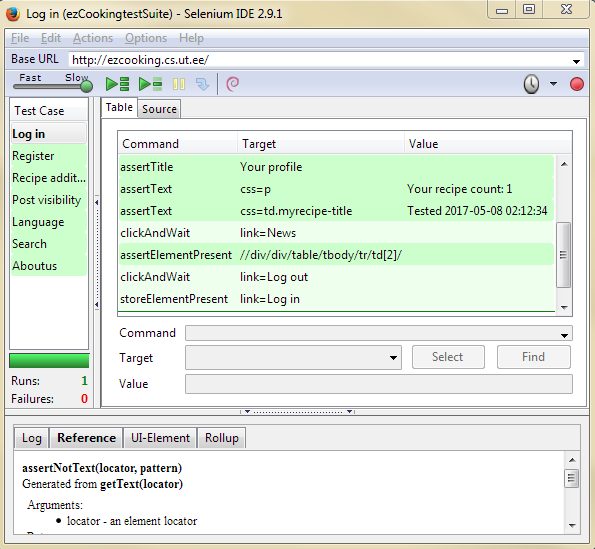595x549 pixels.
Task: Click the scheduler clock icon
Action: click(531, 84)
